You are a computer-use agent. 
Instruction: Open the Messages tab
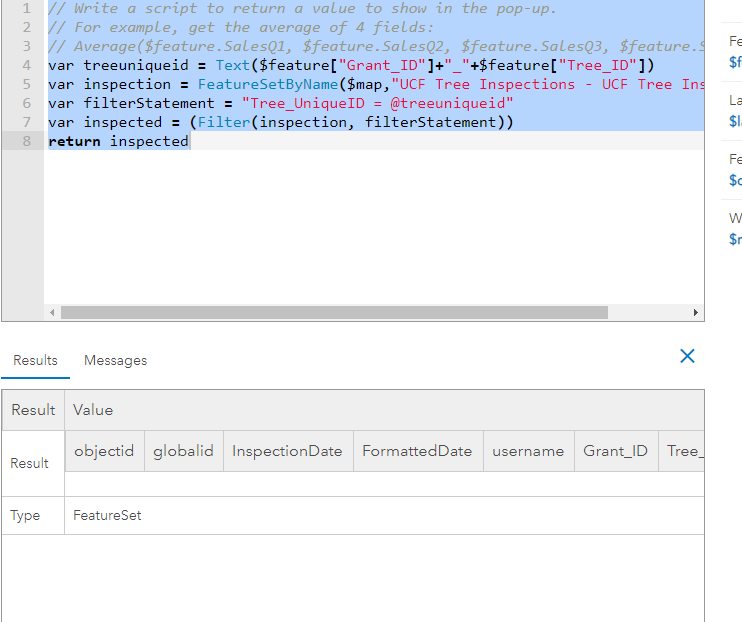pos(115,360)
